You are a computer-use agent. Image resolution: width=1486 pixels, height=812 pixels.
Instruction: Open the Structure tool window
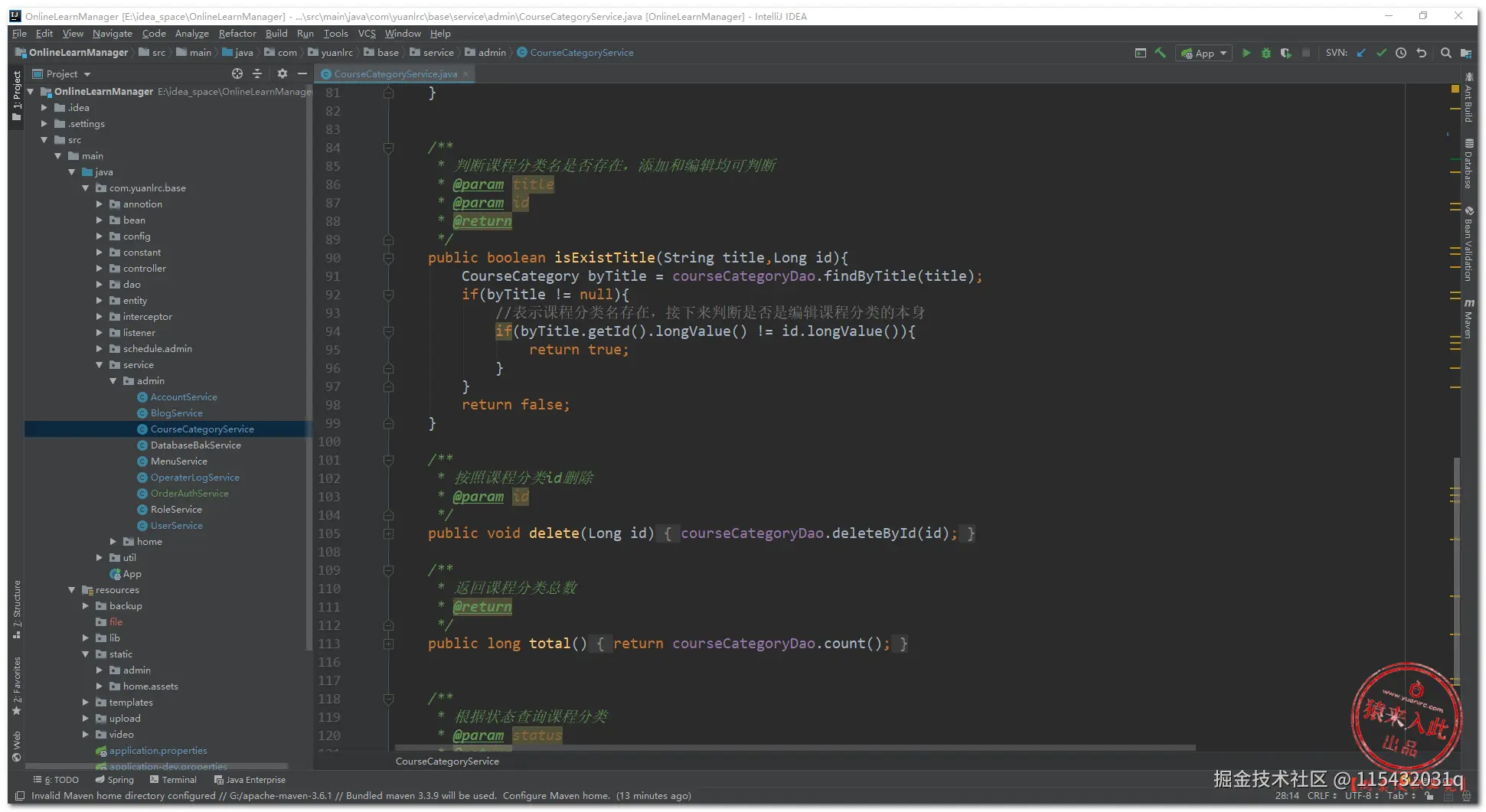[x=17, y=609]
